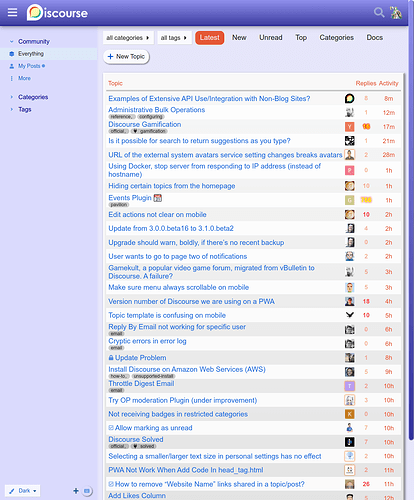Click the reference tag under Administrative Bulk Operations
Image resolution: width=414 pixels, height=500 pixels.
(122, 117)
